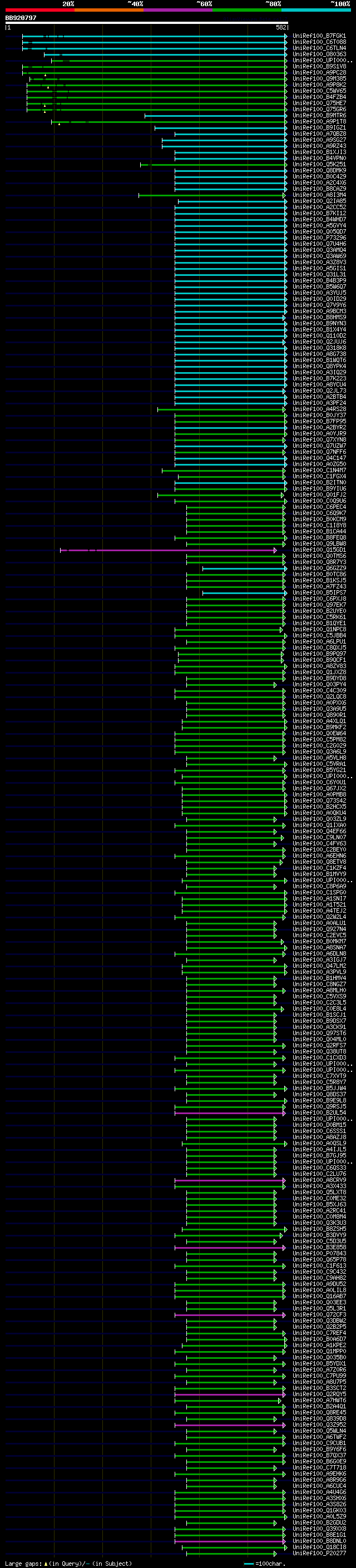
Task: Click the UniRef100_Q03PY4 entry
Action: click(319, 684)
